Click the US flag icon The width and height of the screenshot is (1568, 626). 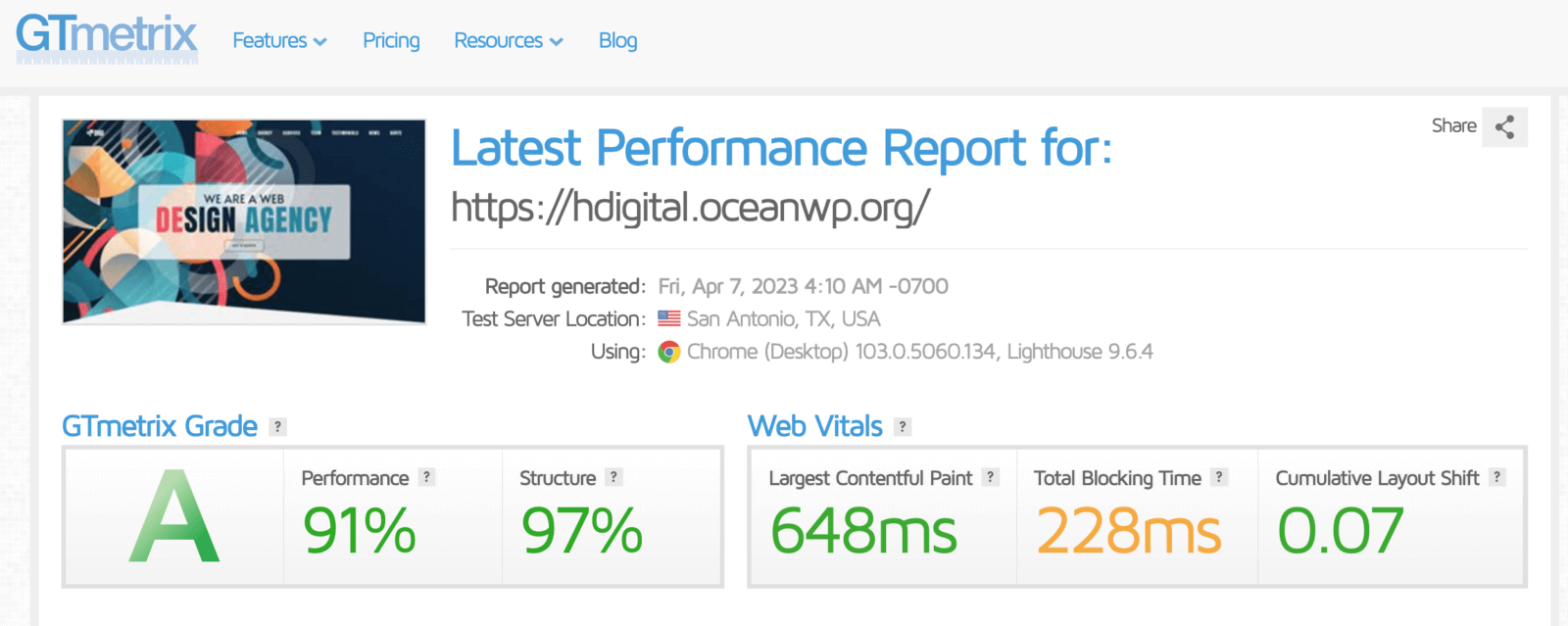click(669, 318)
